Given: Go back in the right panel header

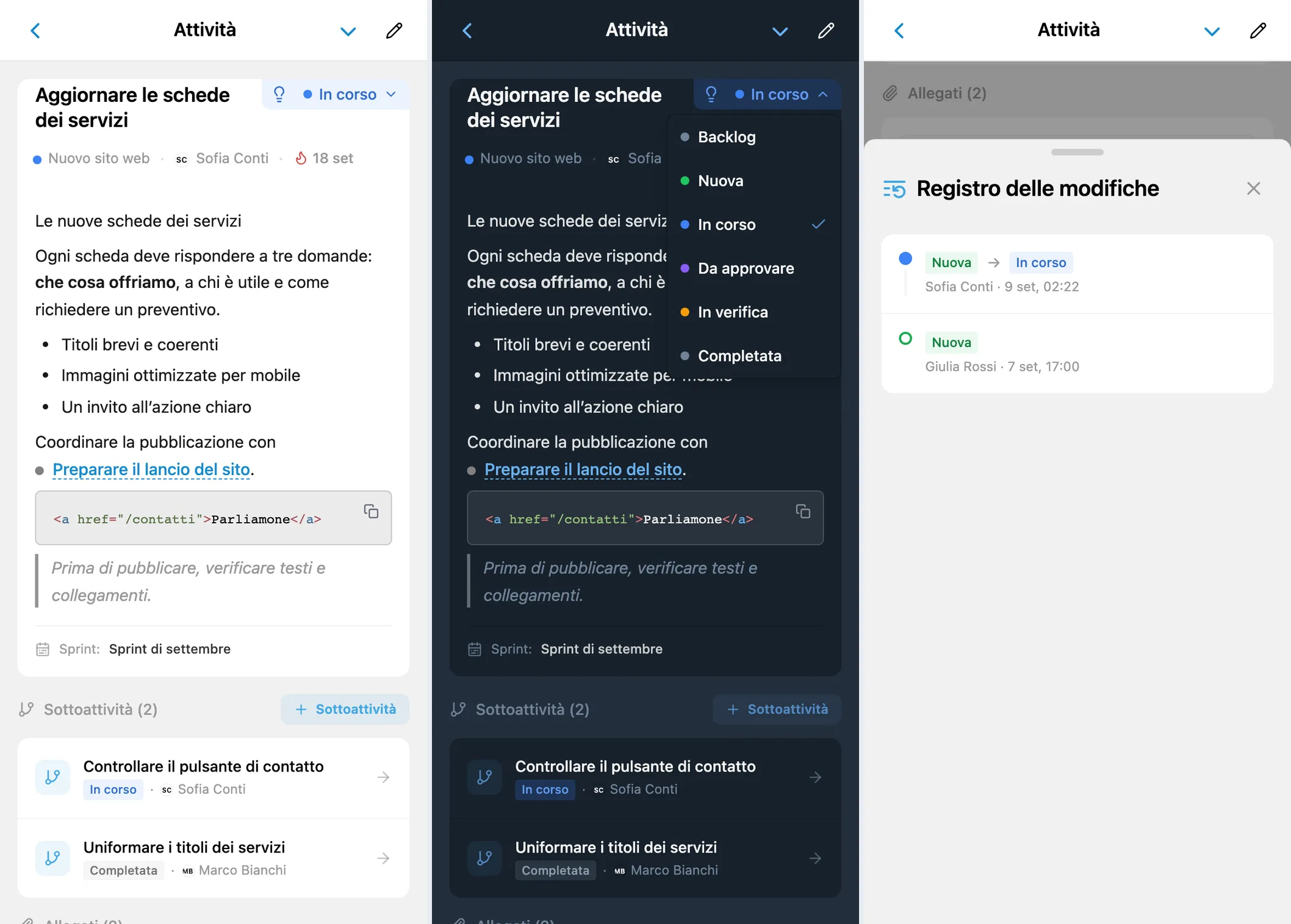Looking at the screenshot, I should 899,30.
